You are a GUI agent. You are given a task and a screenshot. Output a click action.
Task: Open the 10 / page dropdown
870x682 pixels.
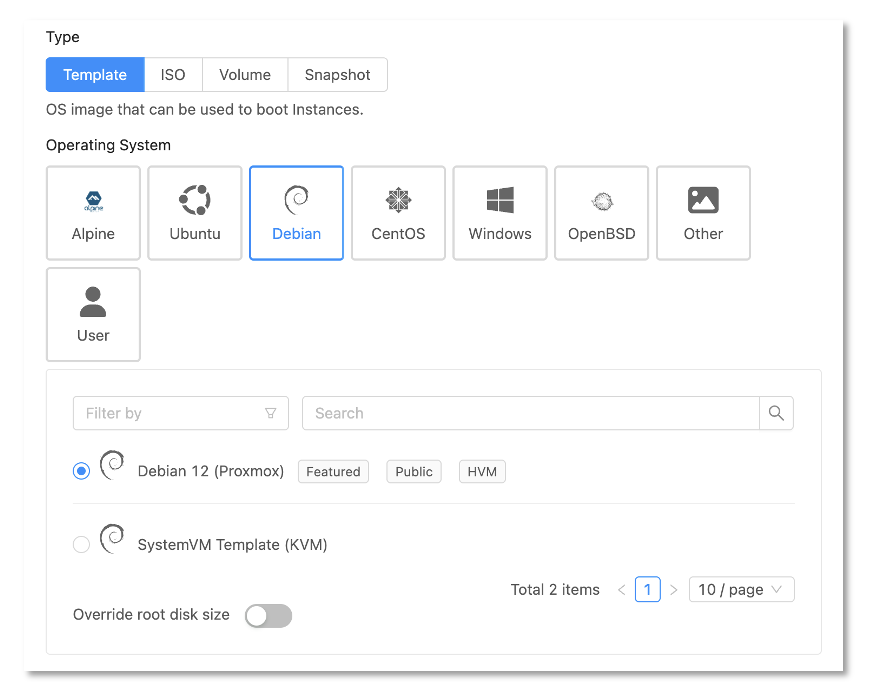click(x=741, y=589)
